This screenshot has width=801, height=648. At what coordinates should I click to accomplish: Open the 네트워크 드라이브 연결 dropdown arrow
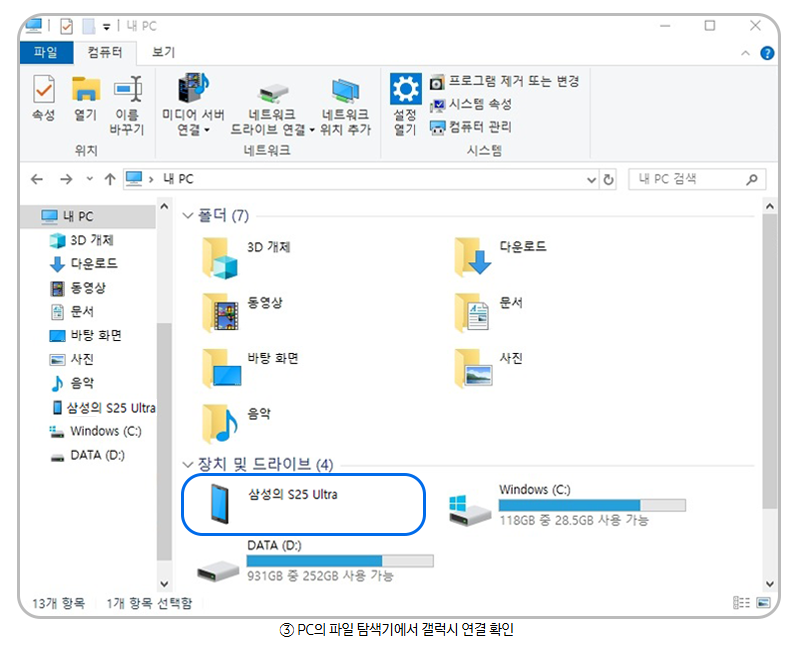(312, 130)
